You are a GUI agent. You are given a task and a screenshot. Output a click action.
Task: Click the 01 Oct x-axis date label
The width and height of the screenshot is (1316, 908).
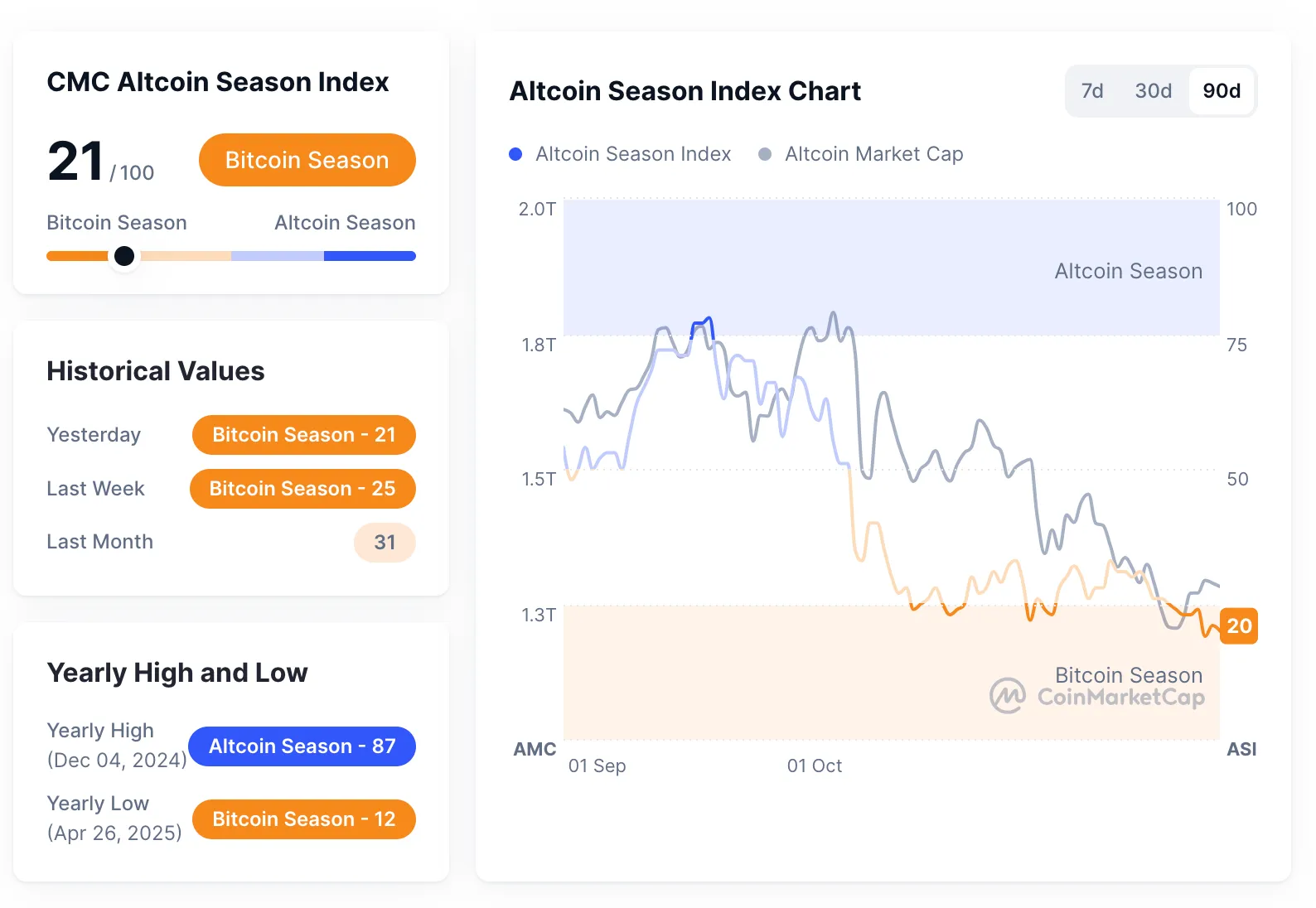(814, 766)
